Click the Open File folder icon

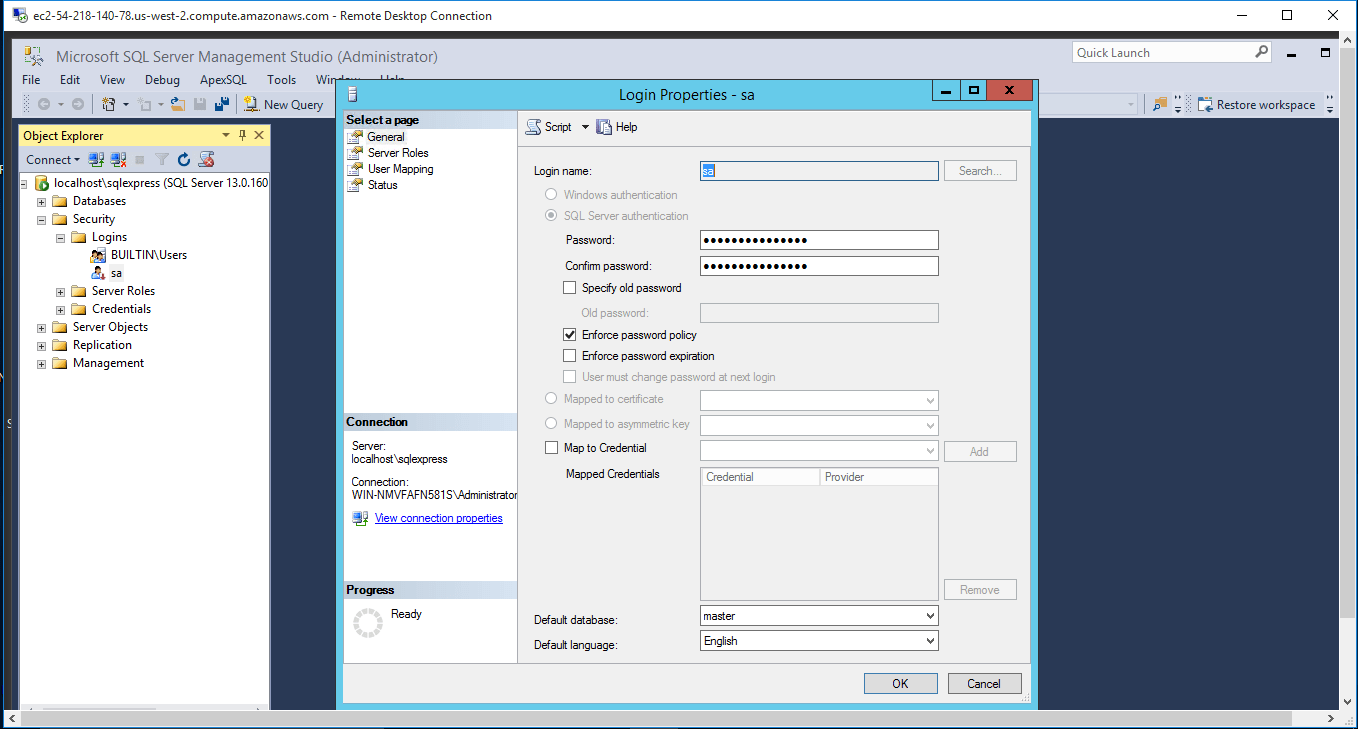click(x=178, y=104)
